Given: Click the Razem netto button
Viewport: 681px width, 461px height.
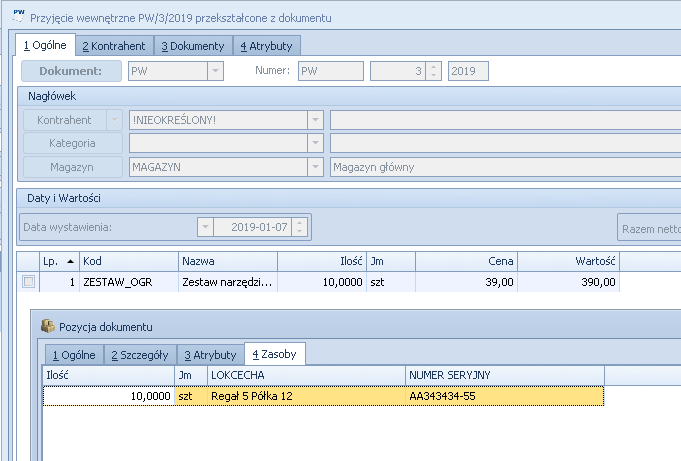Looking at the screenshot, I should [649, 227].
